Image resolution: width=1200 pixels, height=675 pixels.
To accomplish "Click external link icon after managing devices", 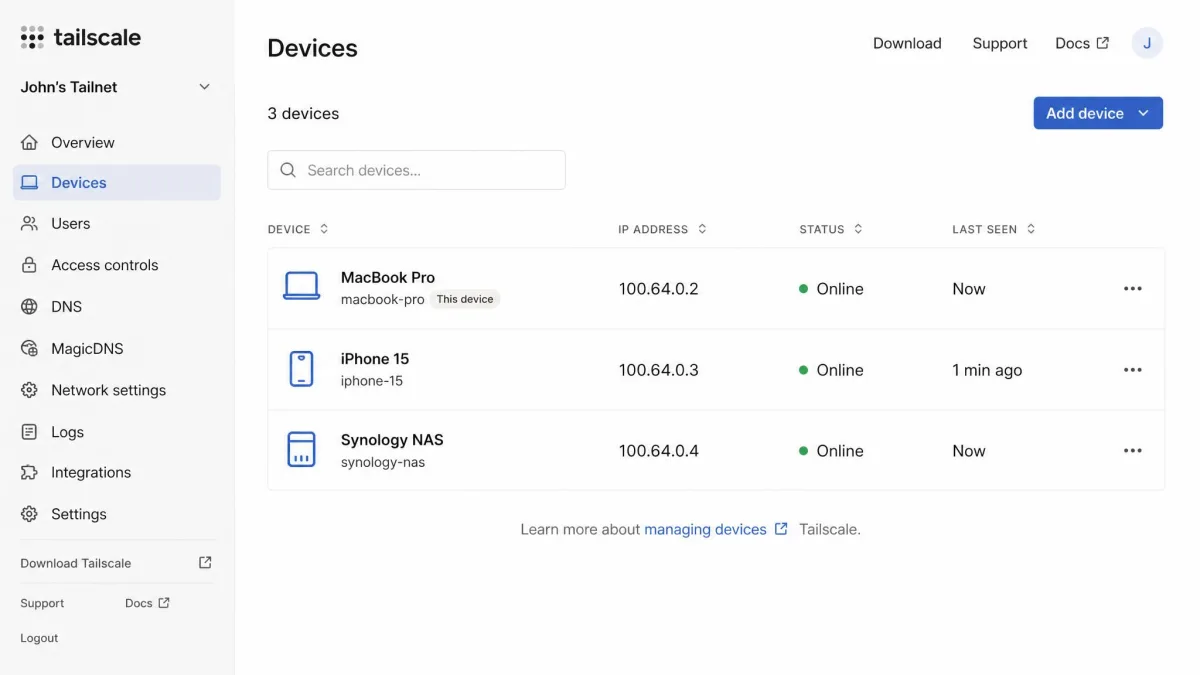I will [x=782, y=529].
